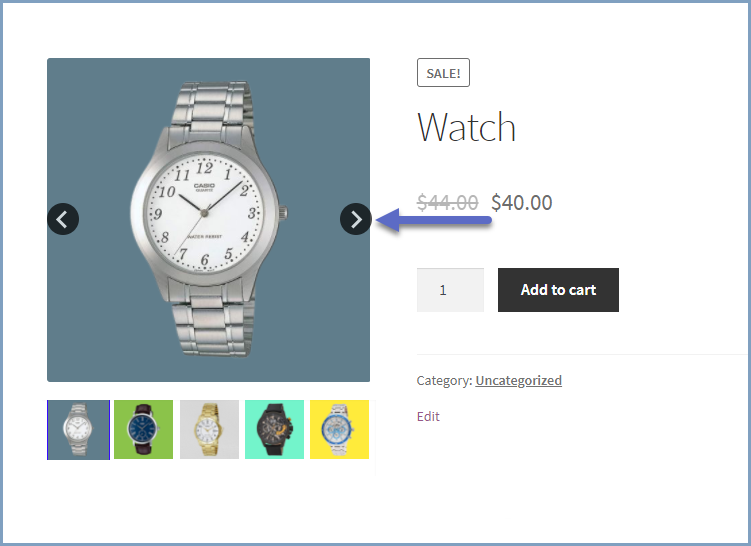Focus the quantity input field
The width and height of the screenshot is (751, 546).
450,290
